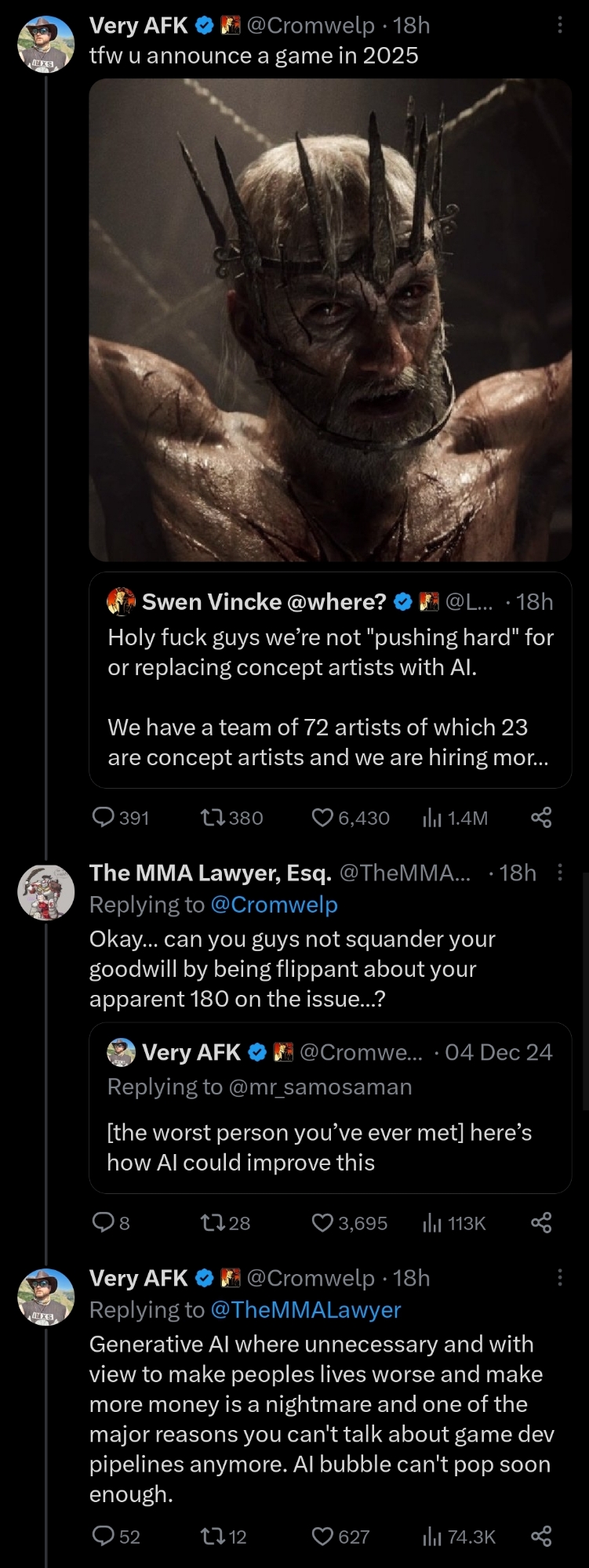This screenshot has width=589, height=1568.
Task: Share The MMA Lawyer's reply
Action: (541, 1223)
